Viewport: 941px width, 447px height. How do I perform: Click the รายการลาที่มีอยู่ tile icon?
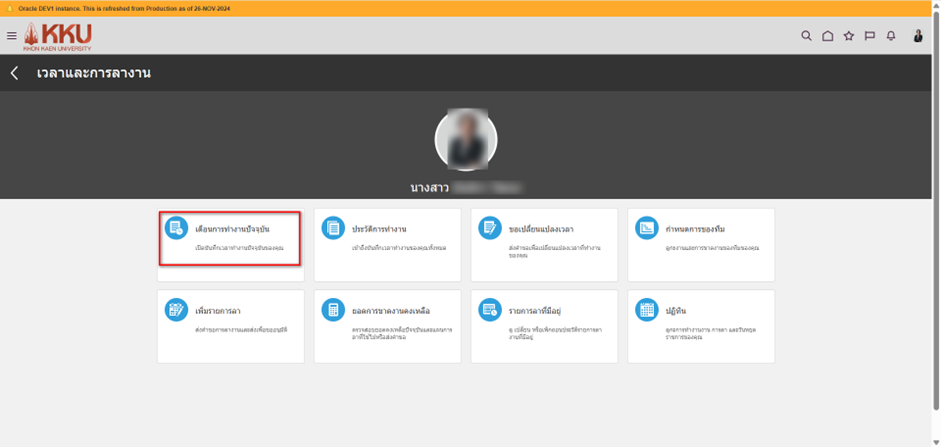click(490, 310)
